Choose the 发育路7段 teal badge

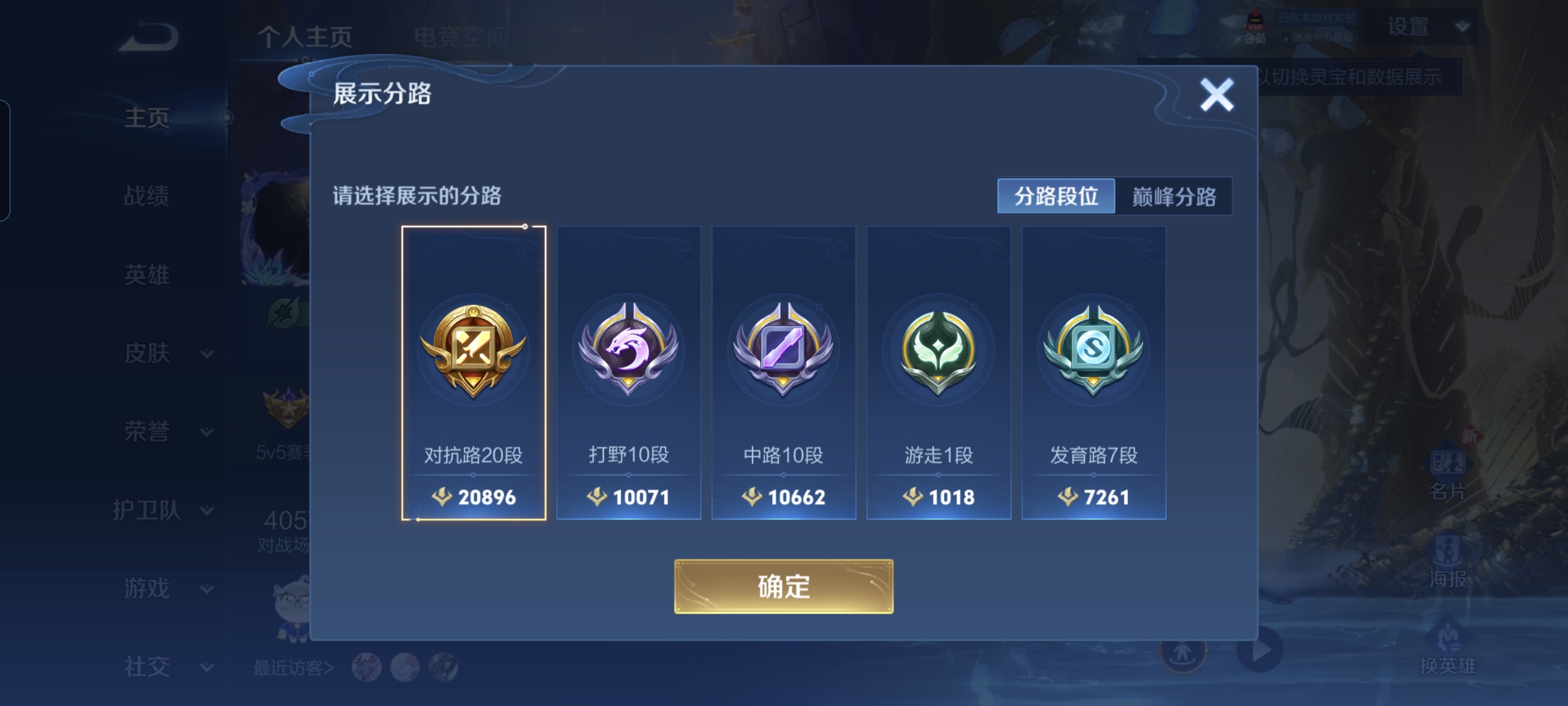(x=1093, y=349)
